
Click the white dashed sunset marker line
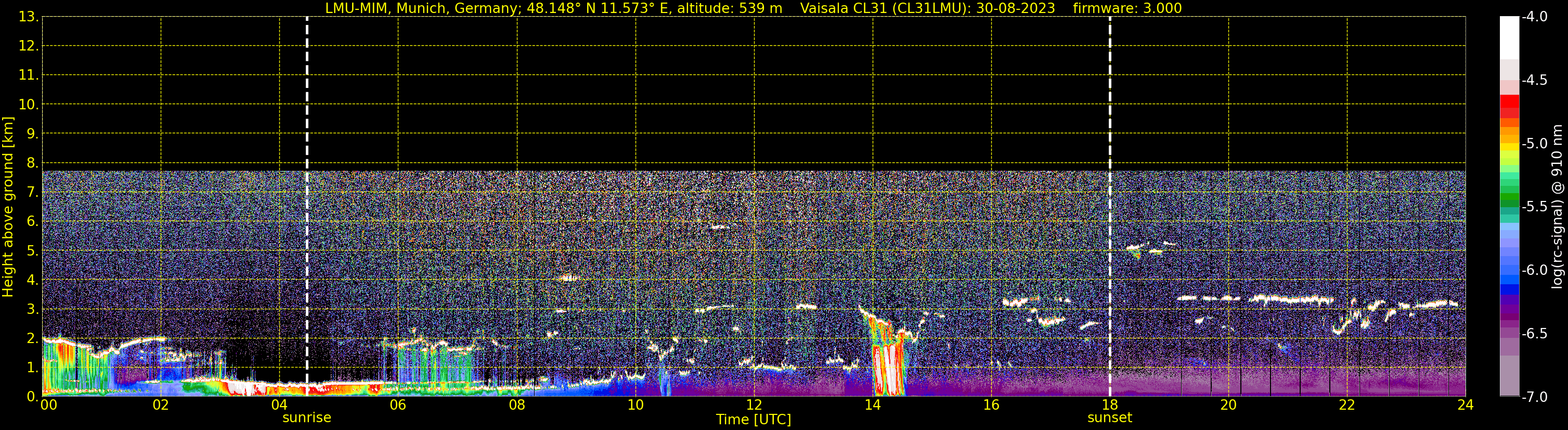click(1110, 207)
